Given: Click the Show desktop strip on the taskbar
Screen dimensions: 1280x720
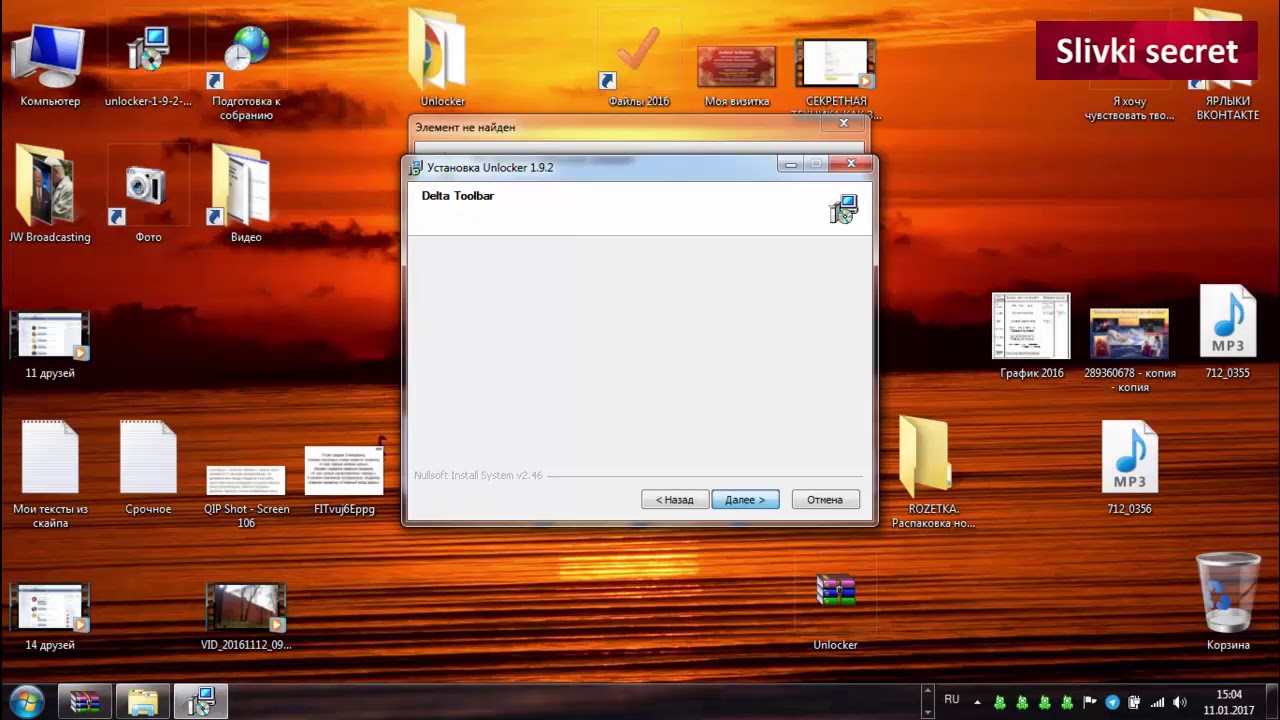Looking at the screenshot, I should click(x=1272, y=702).
